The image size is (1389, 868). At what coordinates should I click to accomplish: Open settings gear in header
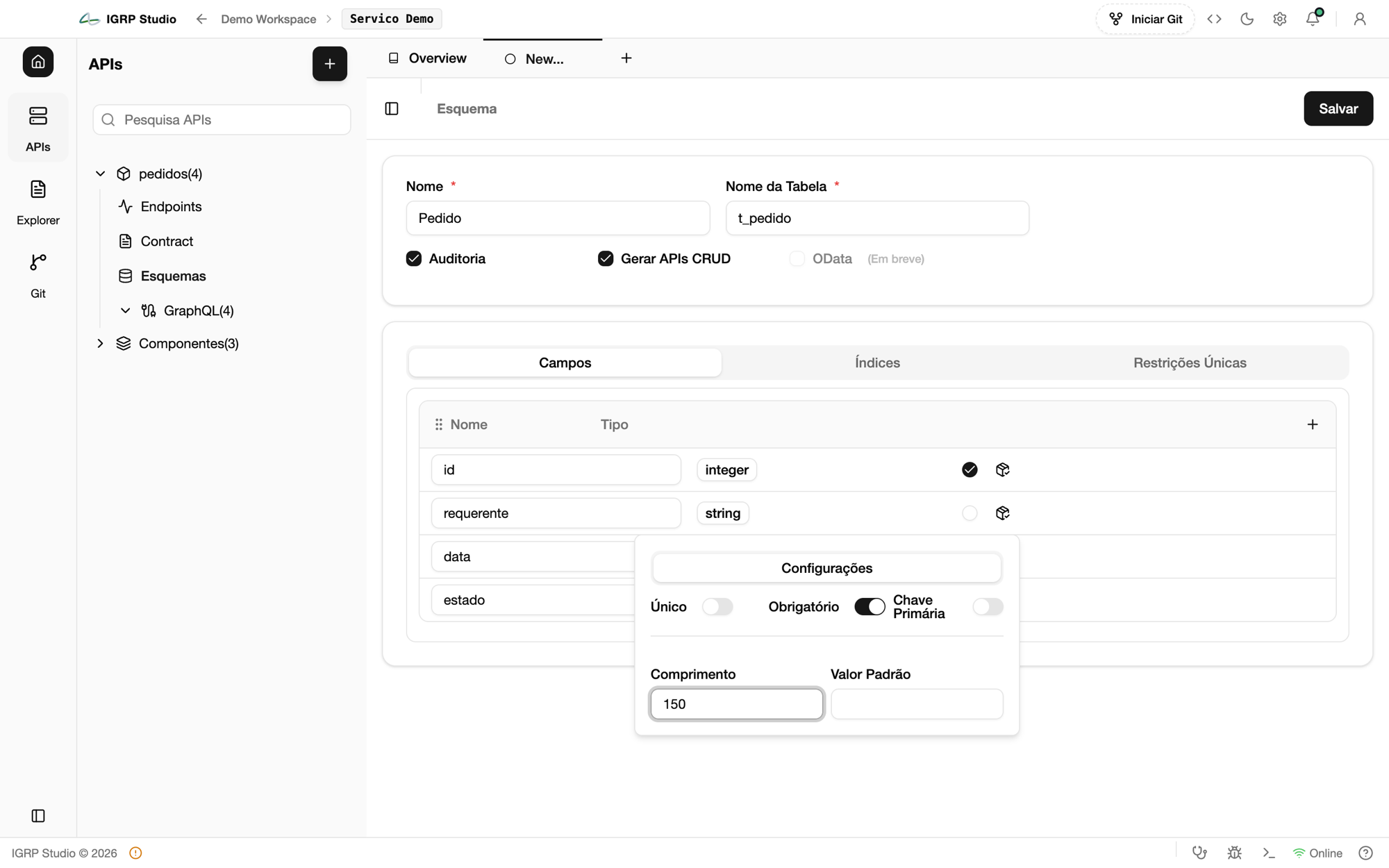(1280, 19)
